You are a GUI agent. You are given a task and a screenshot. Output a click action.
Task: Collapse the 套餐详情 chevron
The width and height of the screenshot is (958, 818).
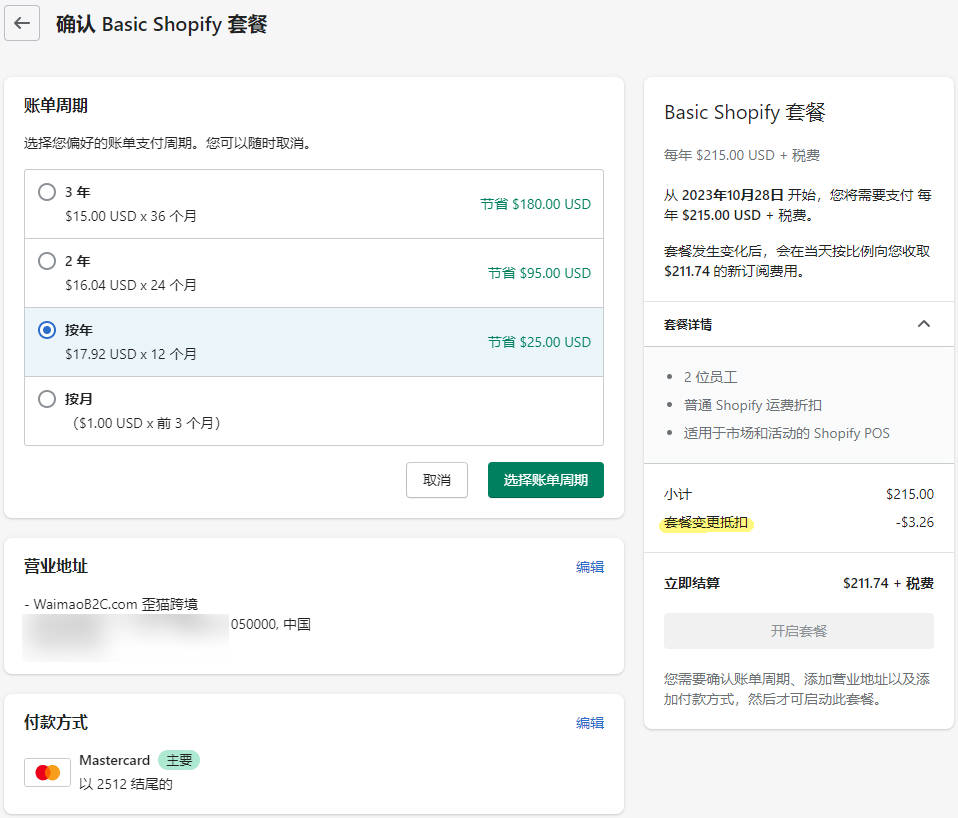pos(924,324)
